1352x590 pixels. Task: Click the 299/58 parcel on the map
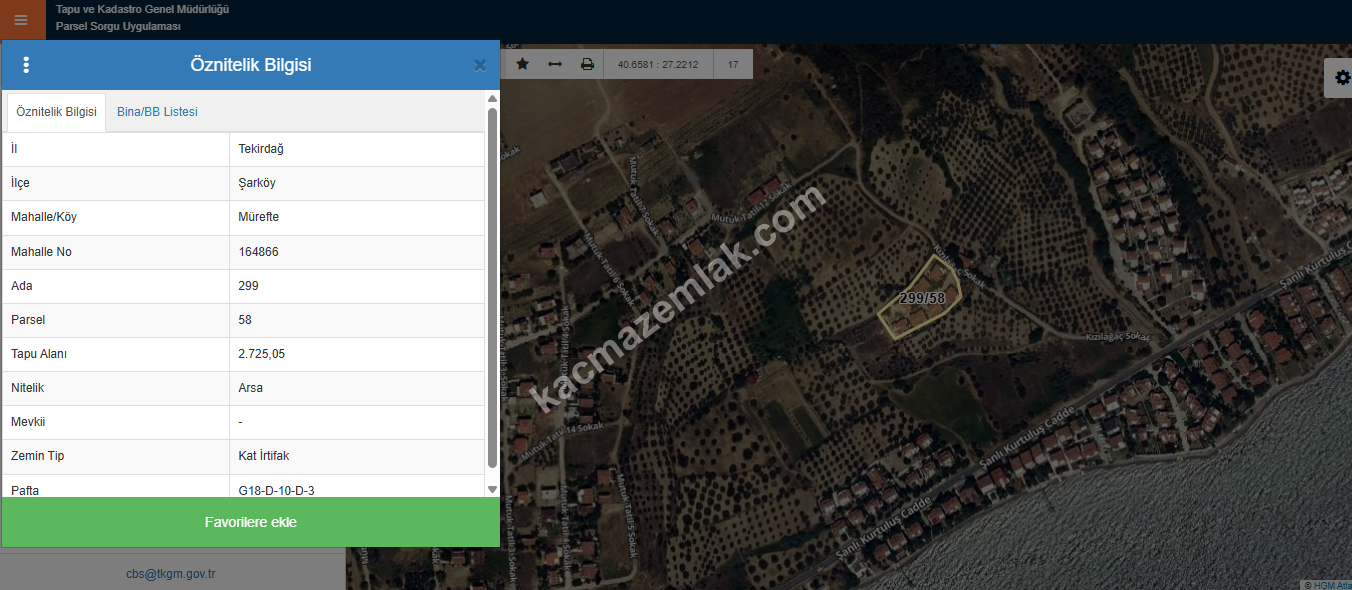(921, 299)
